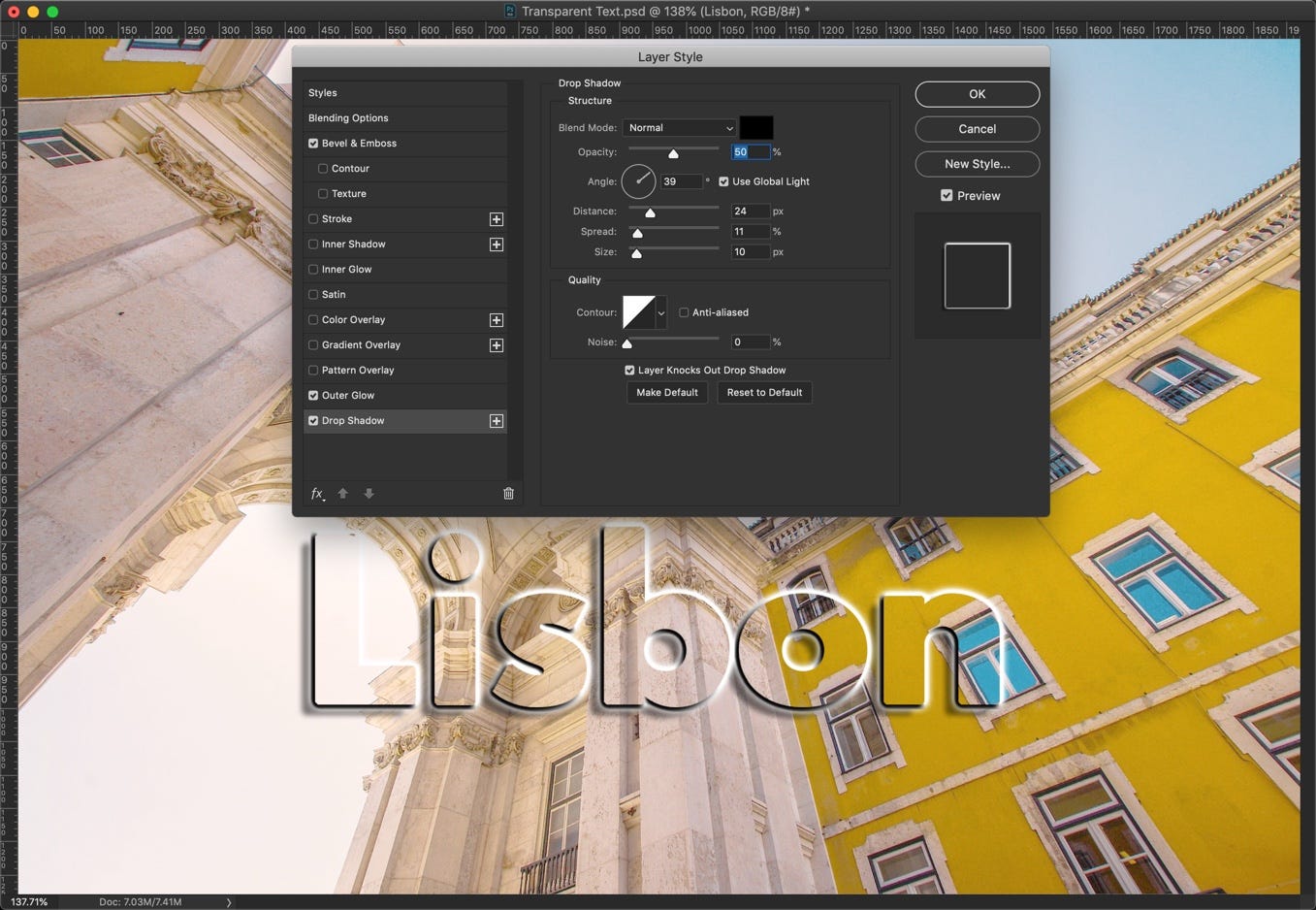The image size is (1316, 910).
Task: Toggle Use Global Light checkbox
Action: point(723,181)
